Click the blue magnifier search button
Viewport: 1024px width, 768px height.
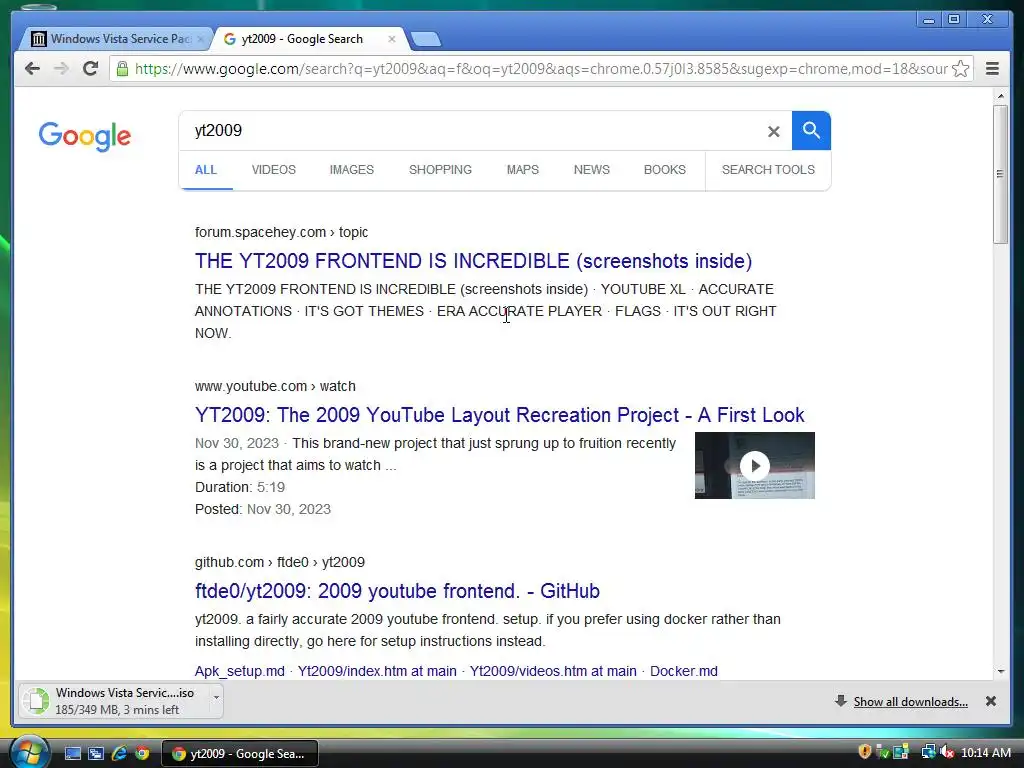point(811,131)
